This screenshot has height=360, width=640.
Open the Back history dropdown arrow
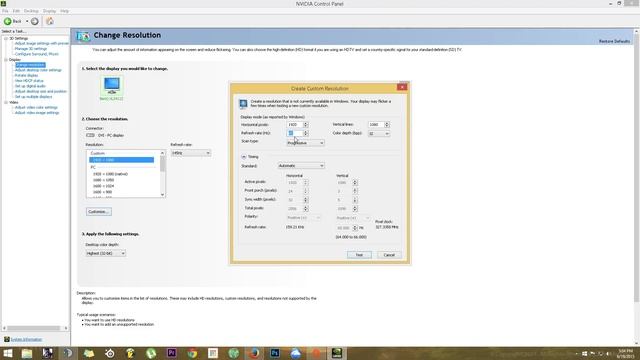(x=27, y=21)
